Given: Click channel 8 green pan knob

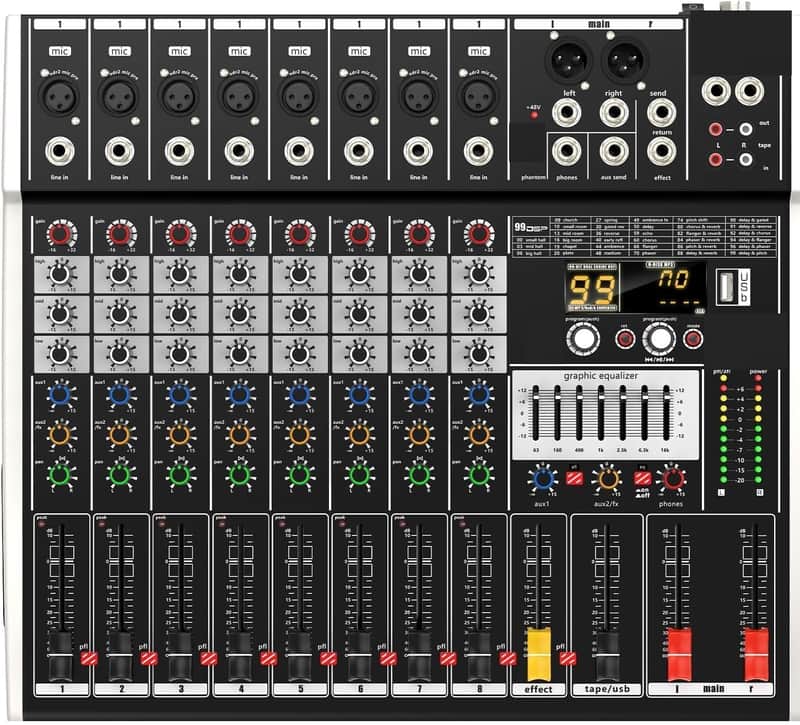Looking at the screenshot, I should click(x=479, y=476).
